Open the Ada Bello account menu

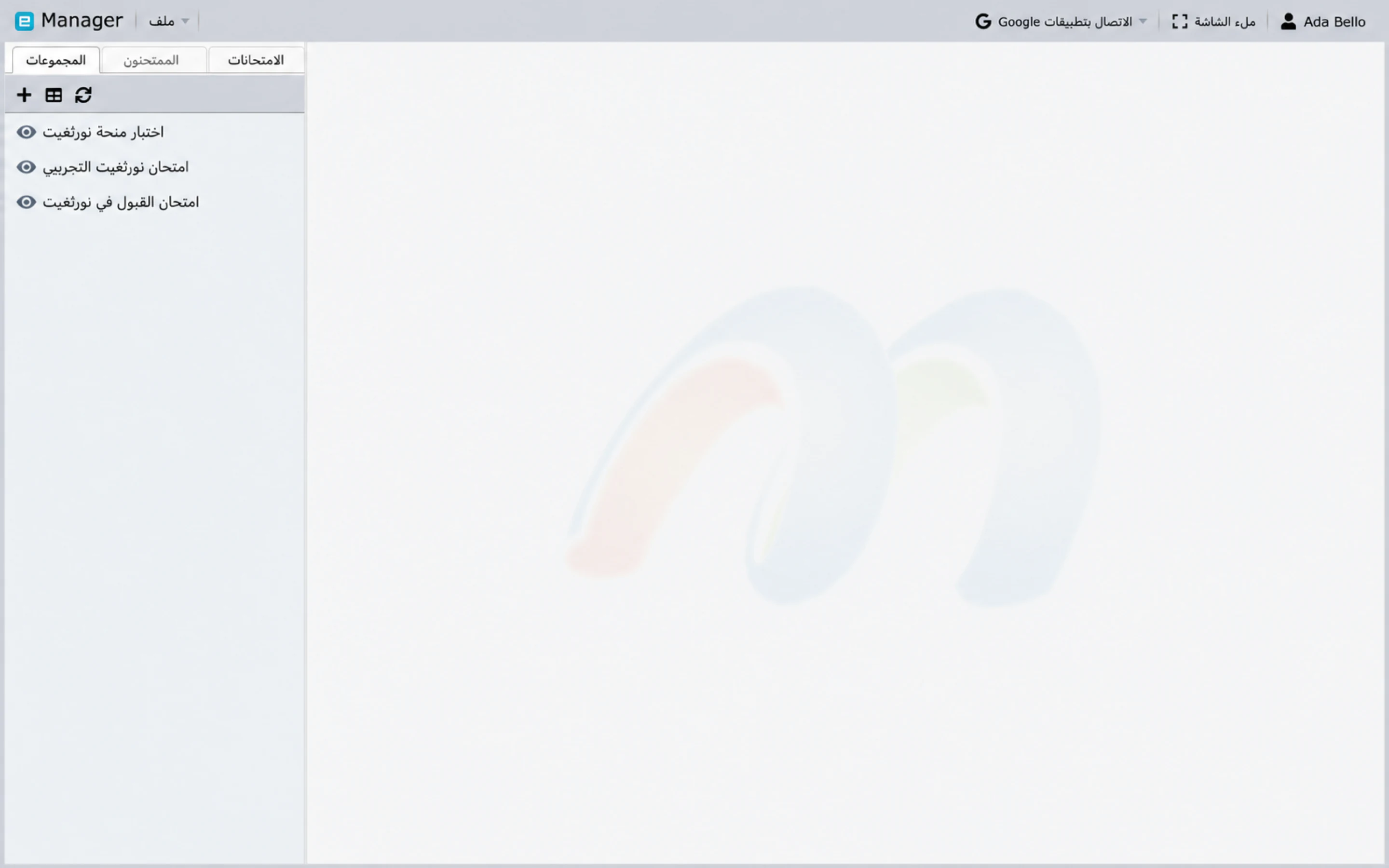pyautogui.click(x=1323, y=21)
